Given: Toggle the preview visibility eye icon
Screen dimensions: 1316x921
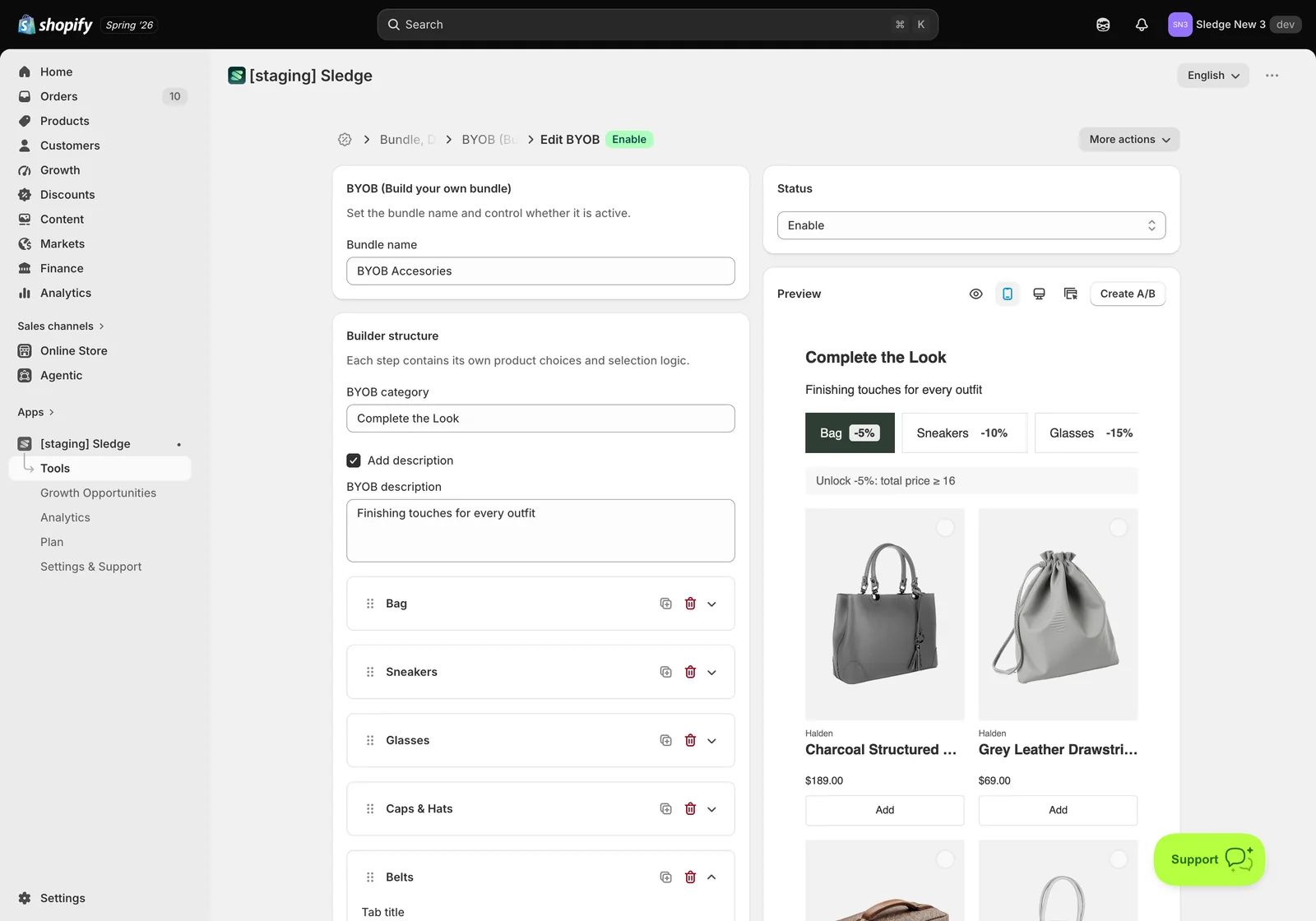Looking at the screenshot, I should click(x=976, y=294).
